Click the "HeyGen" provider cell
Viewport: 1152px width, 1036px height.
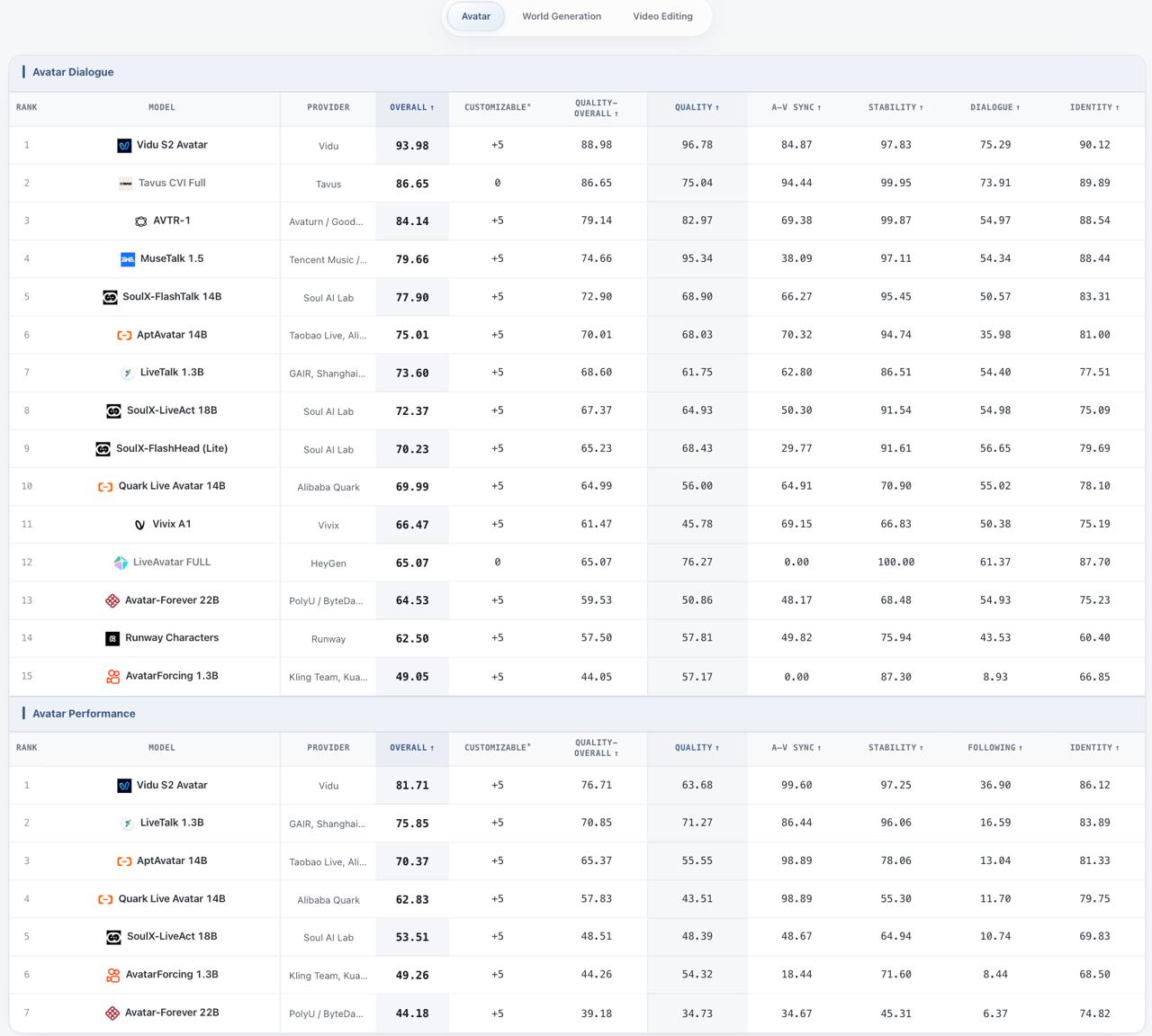tap(328, 563)
